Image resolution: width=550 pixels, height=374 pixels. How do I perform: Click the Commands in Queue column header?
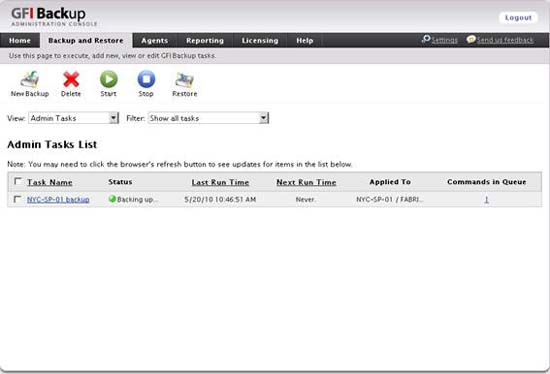click(487, 182)
